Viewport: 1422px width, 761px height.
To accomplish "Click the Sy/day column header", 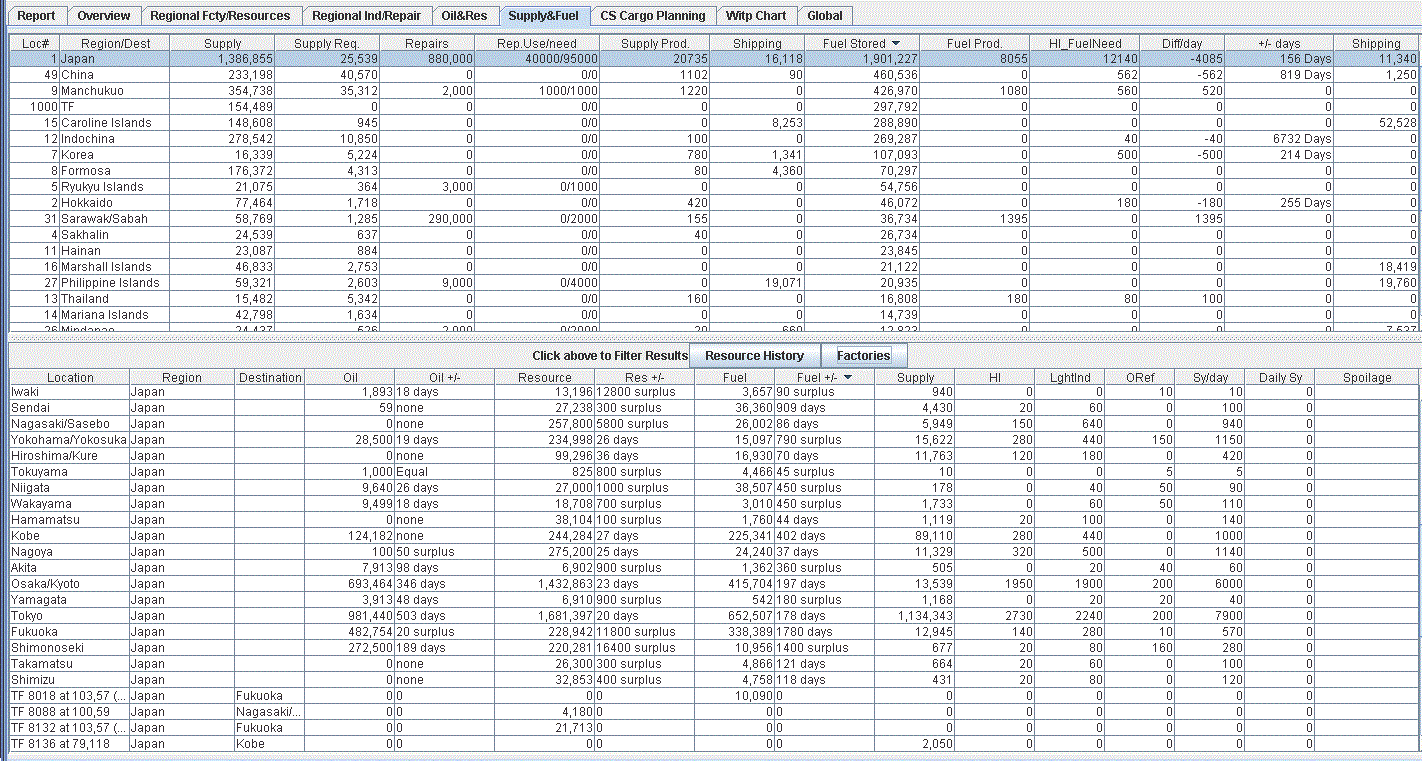I will coord(1211,378).
